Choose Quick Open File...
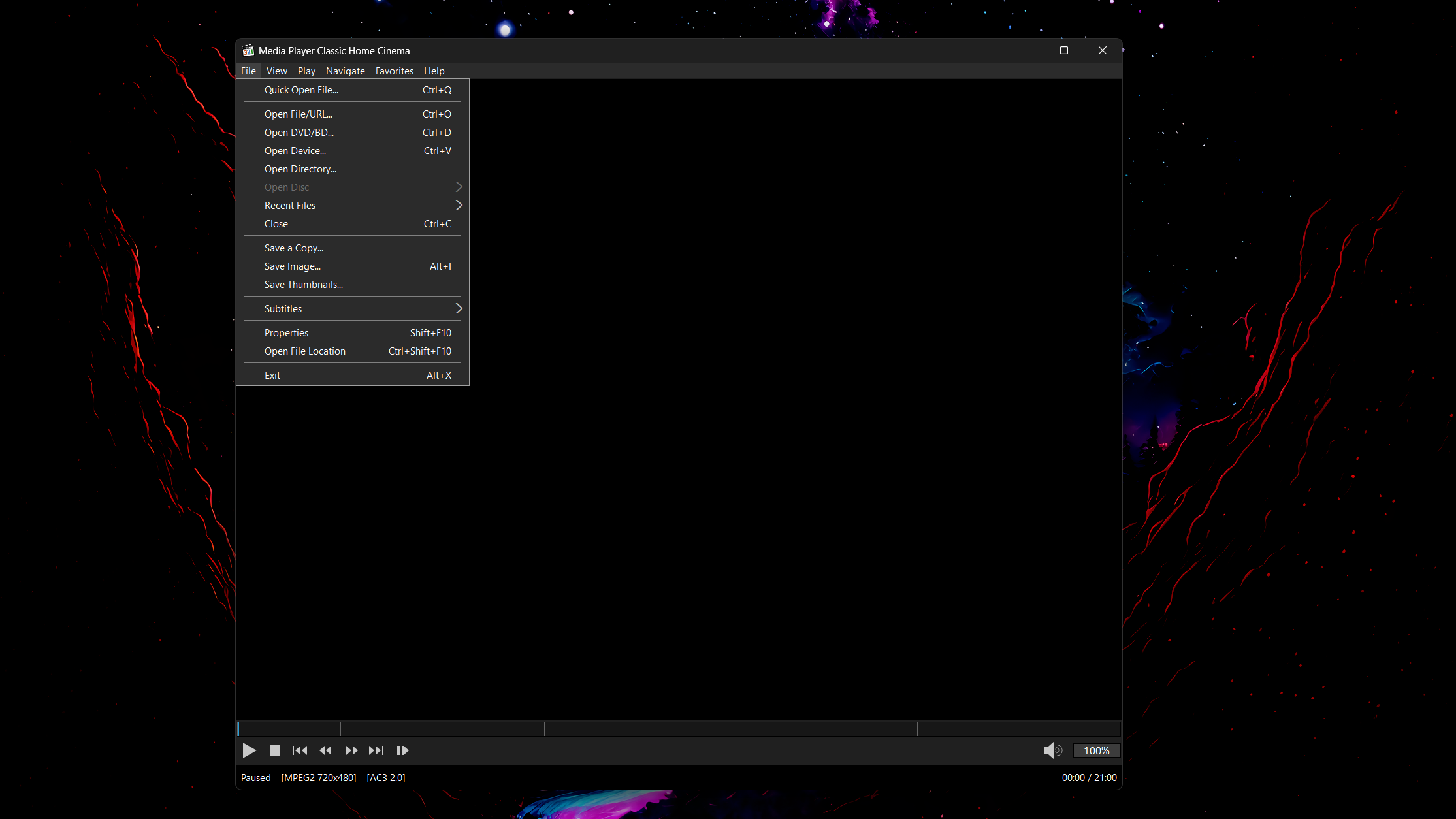Image resolution: width=1456 pixels, height=819 pixels. (x=353, y=90)
